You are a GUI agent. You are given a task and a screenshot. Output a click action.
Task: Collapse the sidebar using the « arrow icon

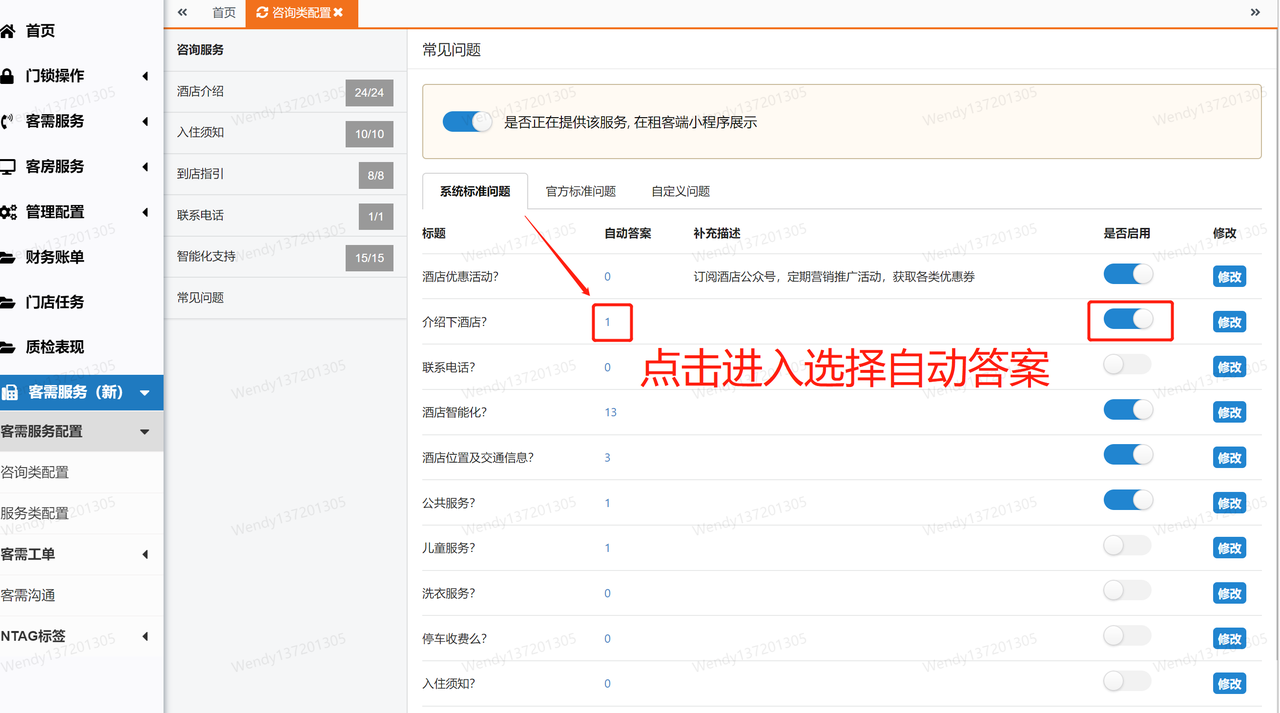click(181, 13)
